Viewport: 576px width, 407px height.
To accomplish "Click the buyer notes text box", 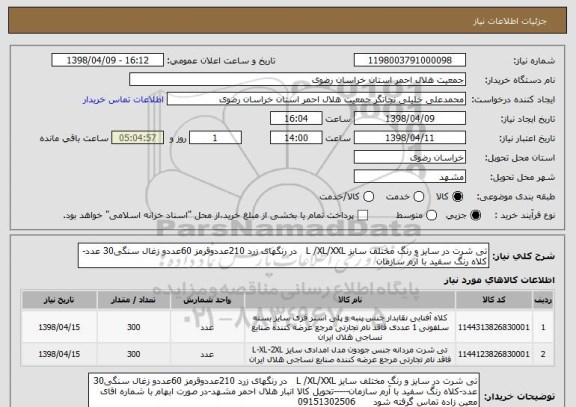I will tap(284, 391).
